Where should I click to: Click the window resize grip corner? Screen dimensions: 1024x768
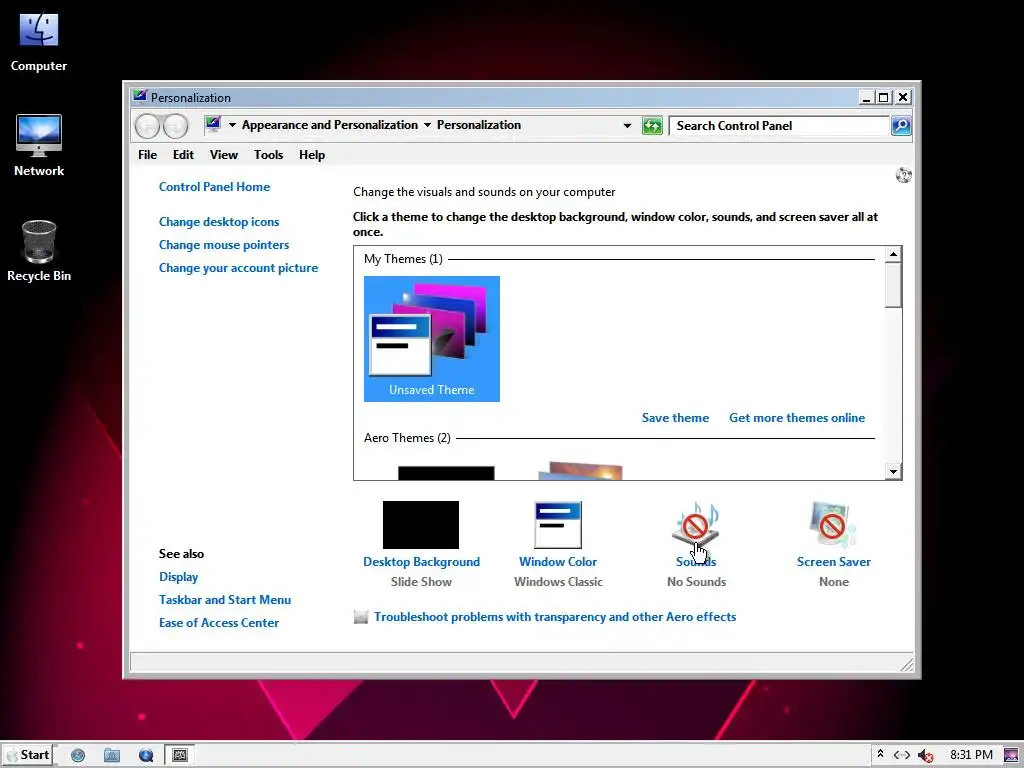point(906,665)
